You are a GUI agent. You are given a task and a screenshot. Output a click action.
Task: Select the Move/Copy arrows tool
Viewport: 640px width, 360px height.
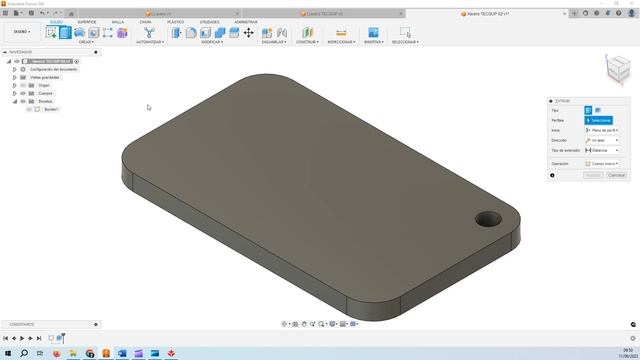point(249,33)
